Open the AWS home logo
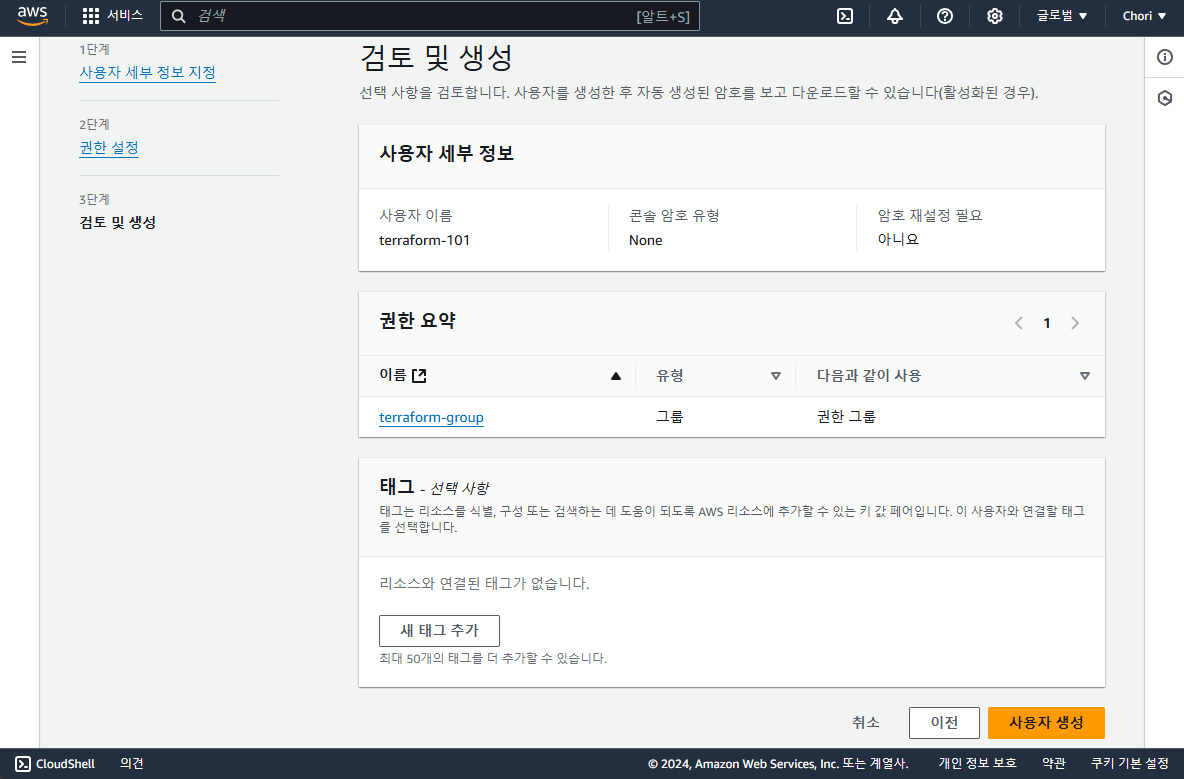 [x=32, y=16]
